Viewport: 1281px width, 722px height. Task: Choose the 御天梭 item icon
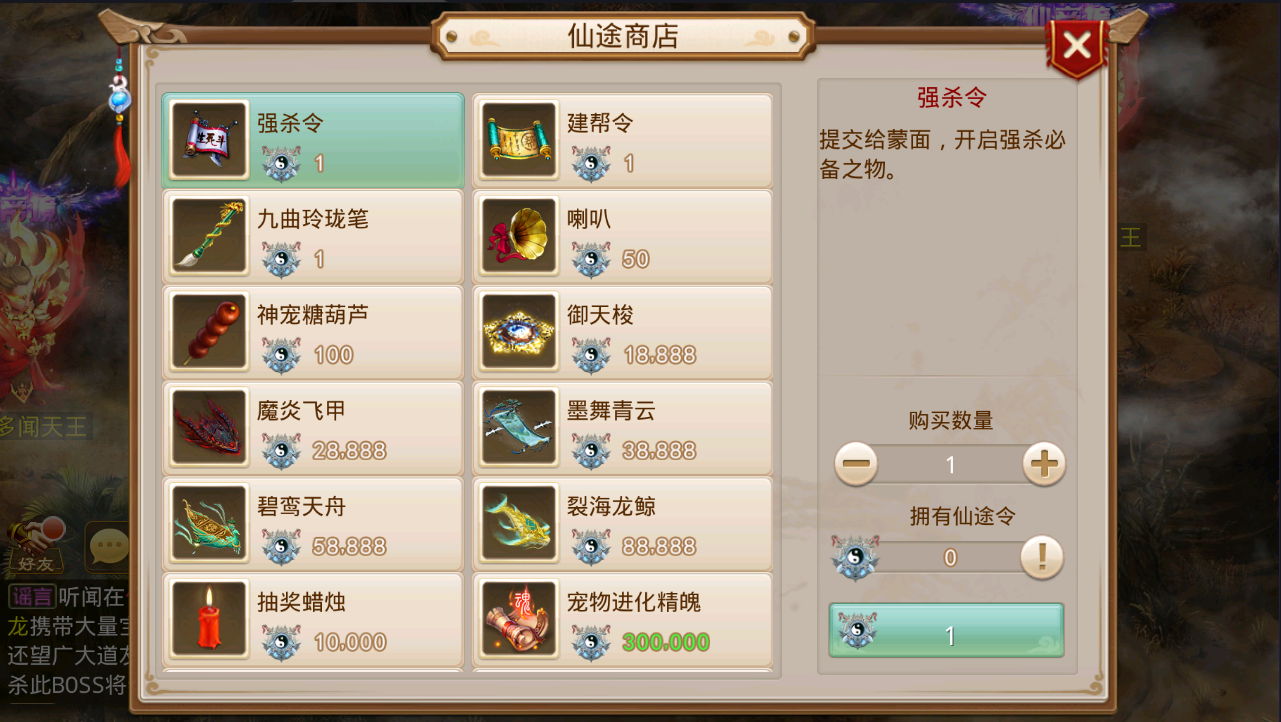point(519,332)
